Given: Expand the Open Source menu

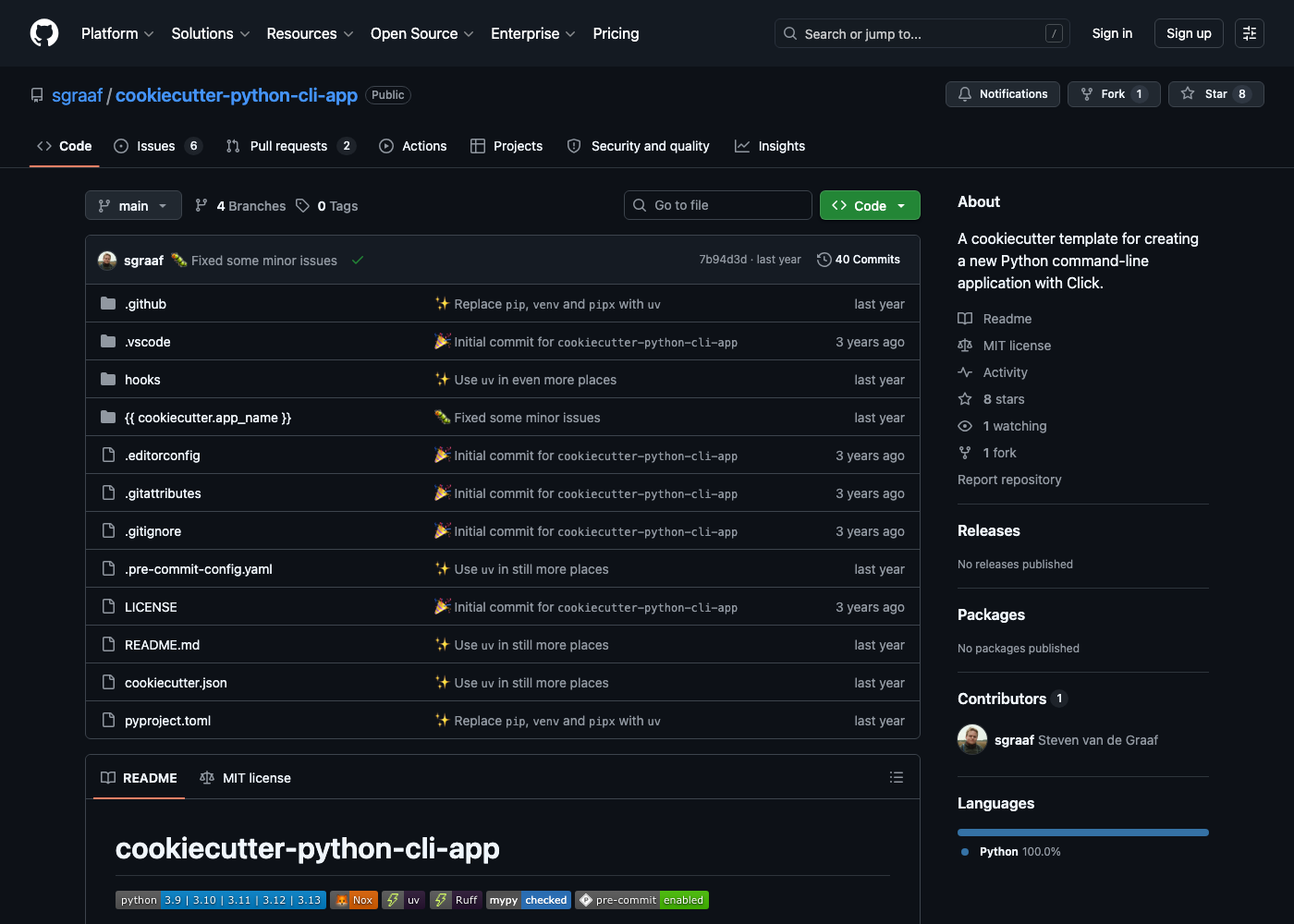Looking at the screenshot, I should 421,33.
